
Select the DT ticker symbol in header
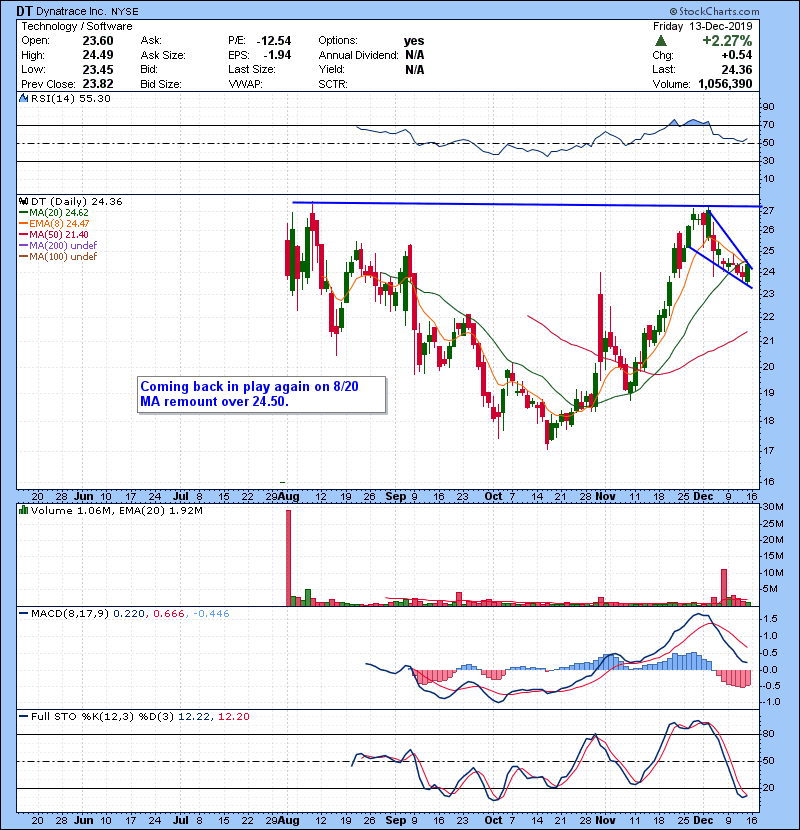pos(23,11)
